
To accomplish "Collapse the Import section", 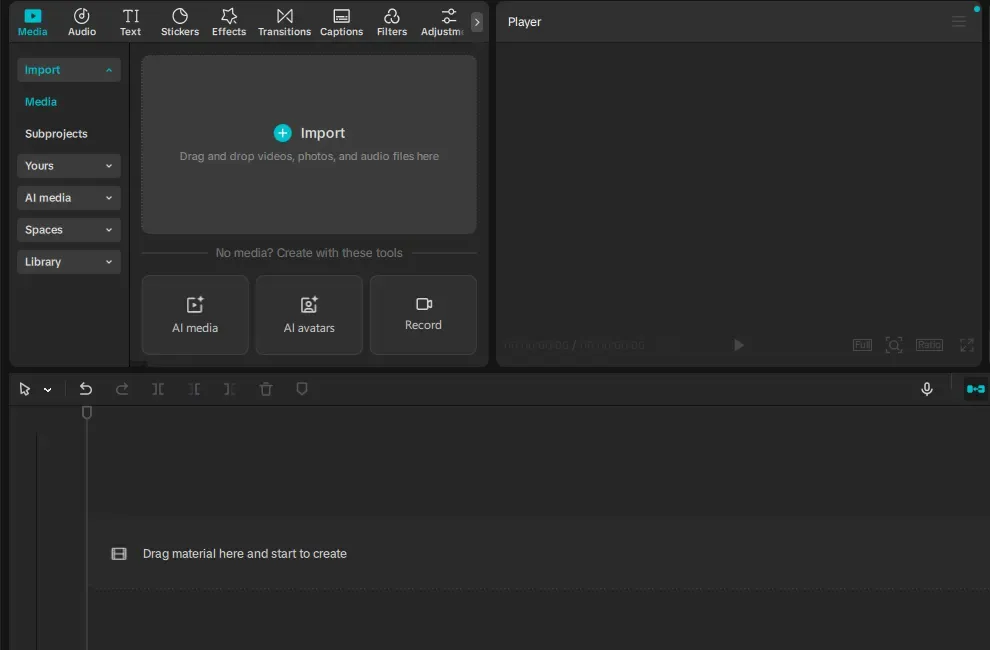I will coord(69,69).
